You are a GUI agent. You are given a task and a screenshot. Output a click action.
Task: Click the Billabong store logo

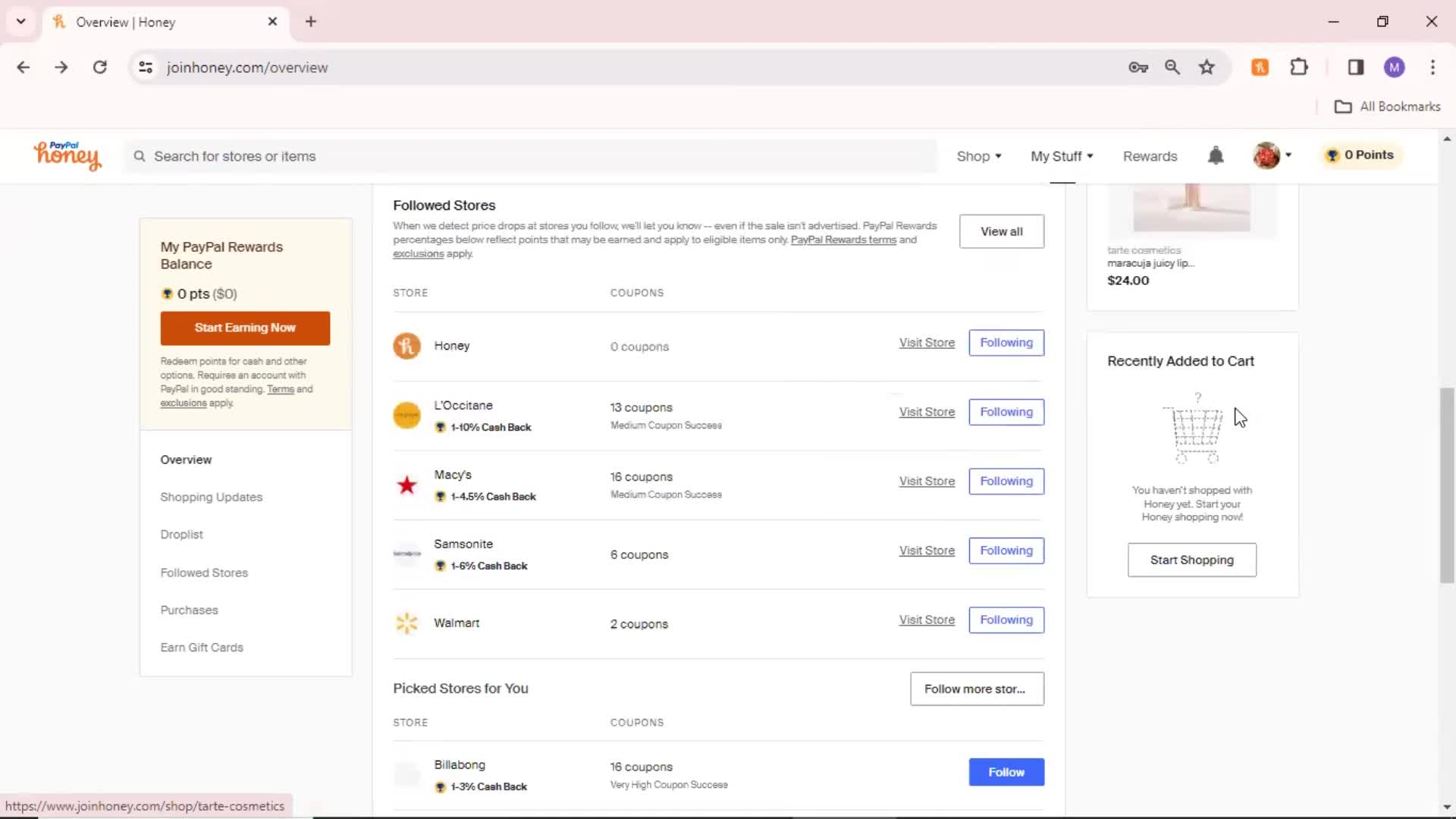406,774
